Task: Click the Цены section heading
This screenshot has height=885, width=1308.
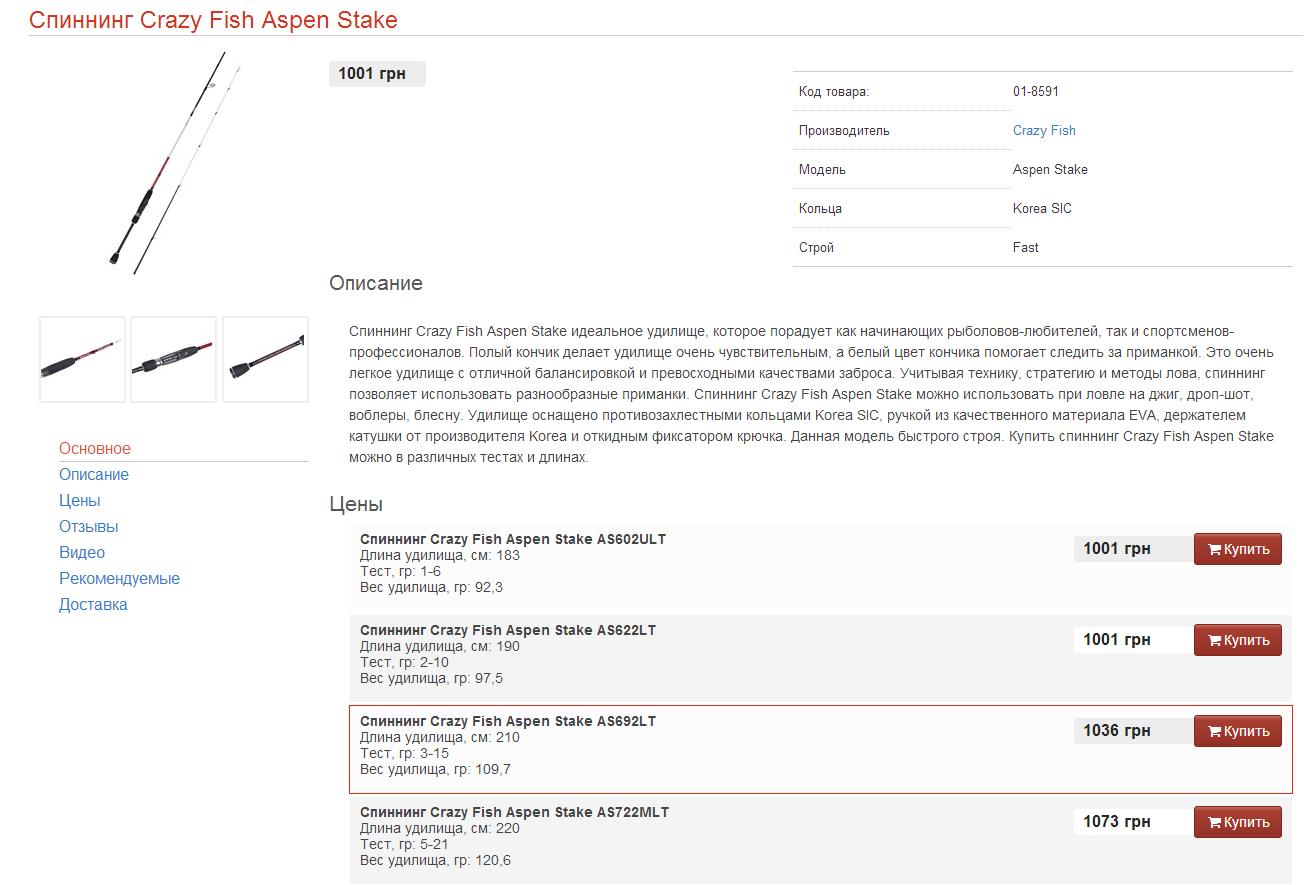Action: 356,504
